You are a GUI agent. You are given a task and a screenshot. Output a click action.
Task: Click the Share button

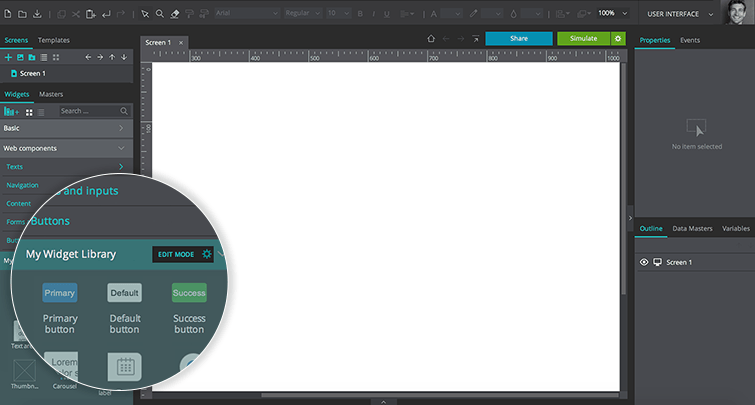tap(518, 38)
